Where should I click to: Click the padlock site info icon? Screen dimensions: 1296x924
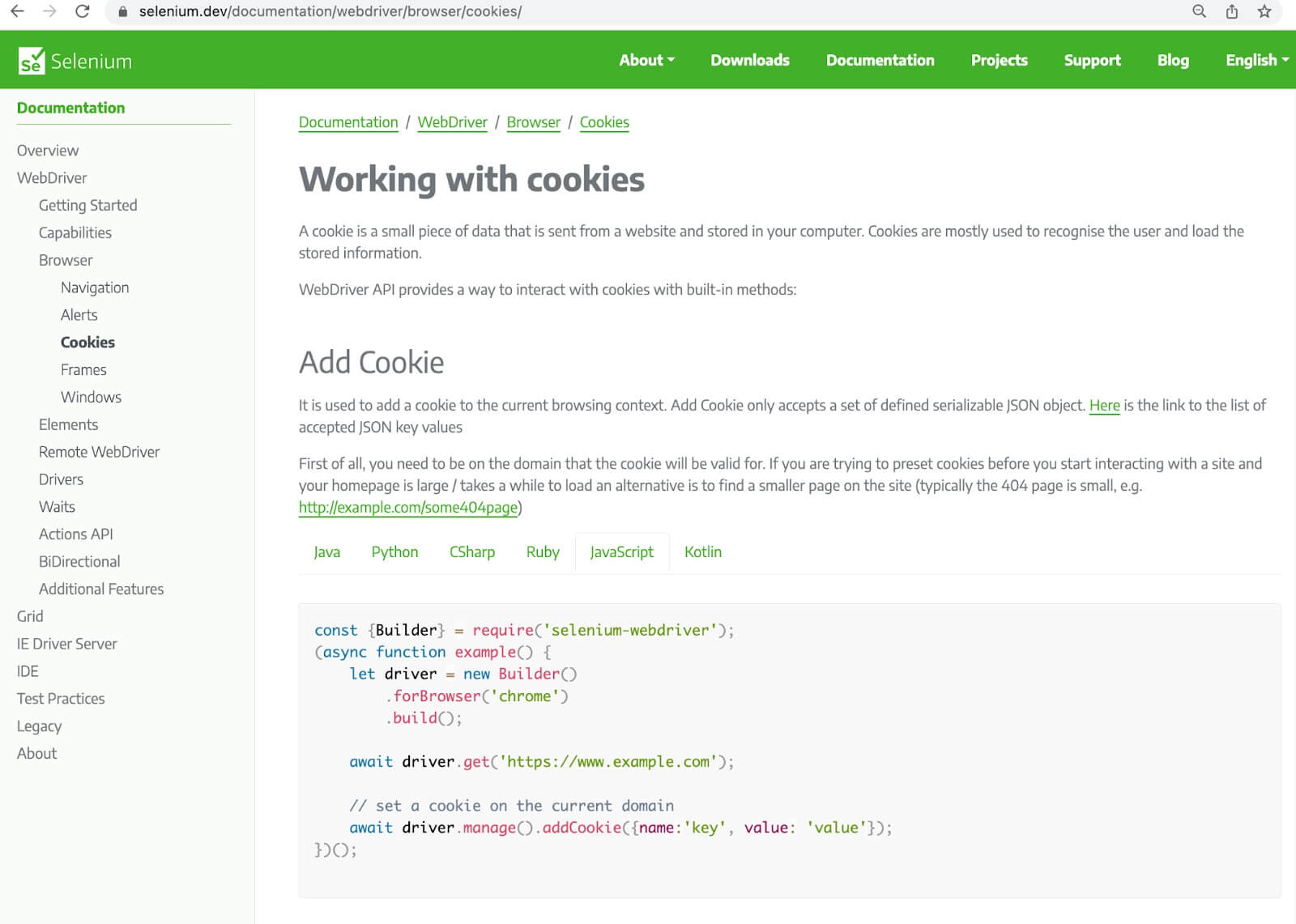coord(123,12)
